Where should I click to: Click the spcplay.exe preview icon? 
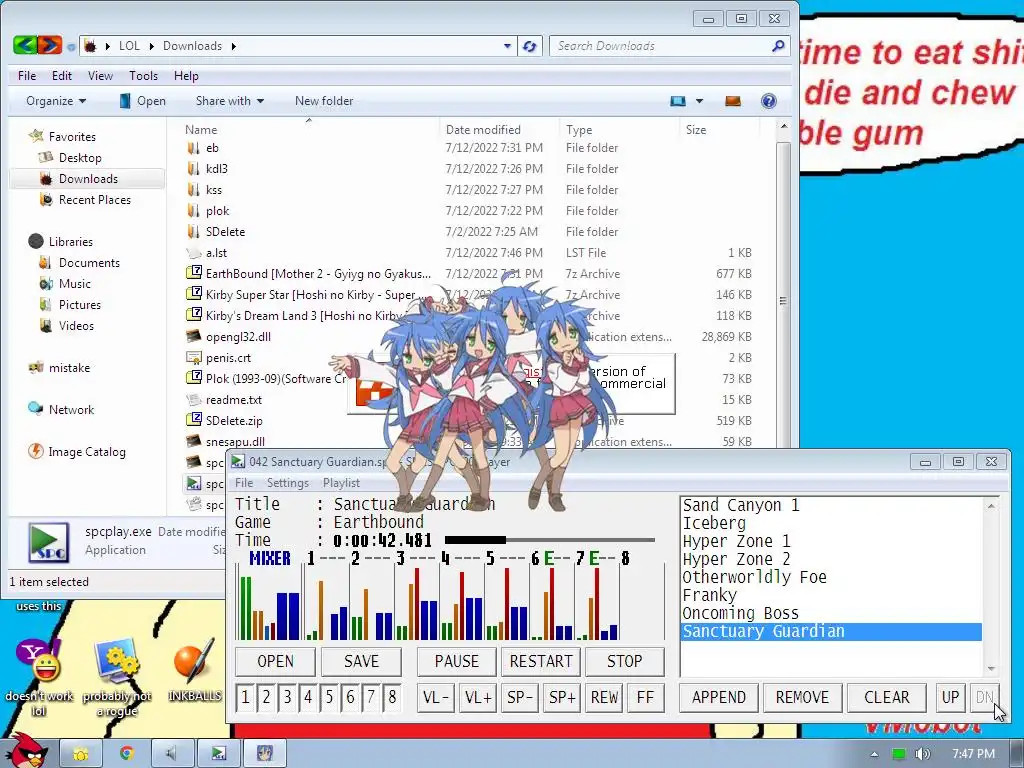click(48, 542)
